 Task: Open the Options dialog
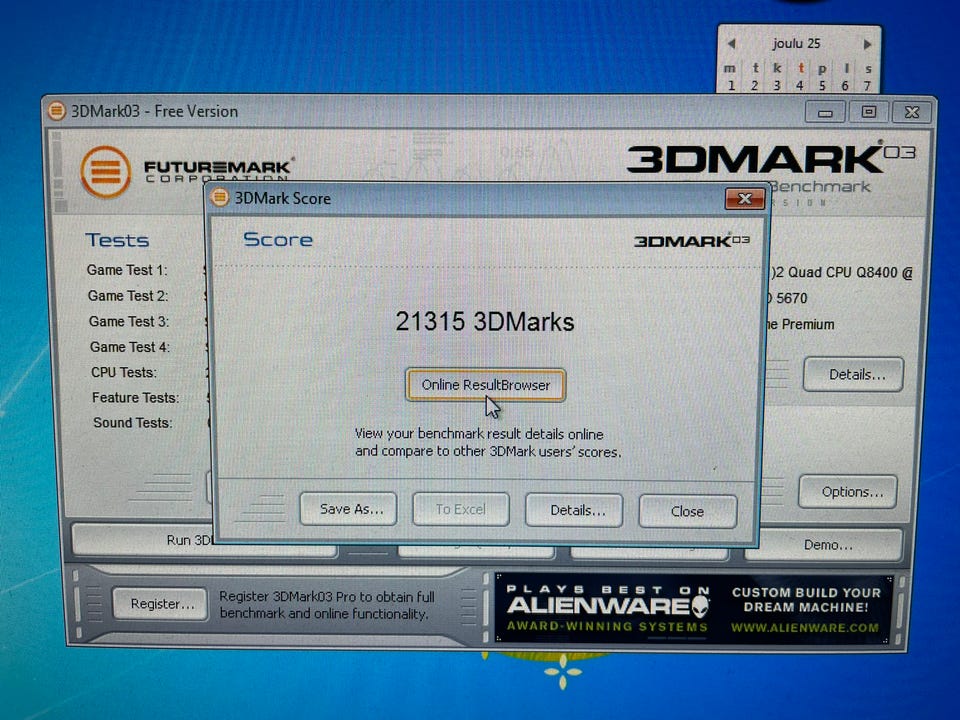[848, 492]
